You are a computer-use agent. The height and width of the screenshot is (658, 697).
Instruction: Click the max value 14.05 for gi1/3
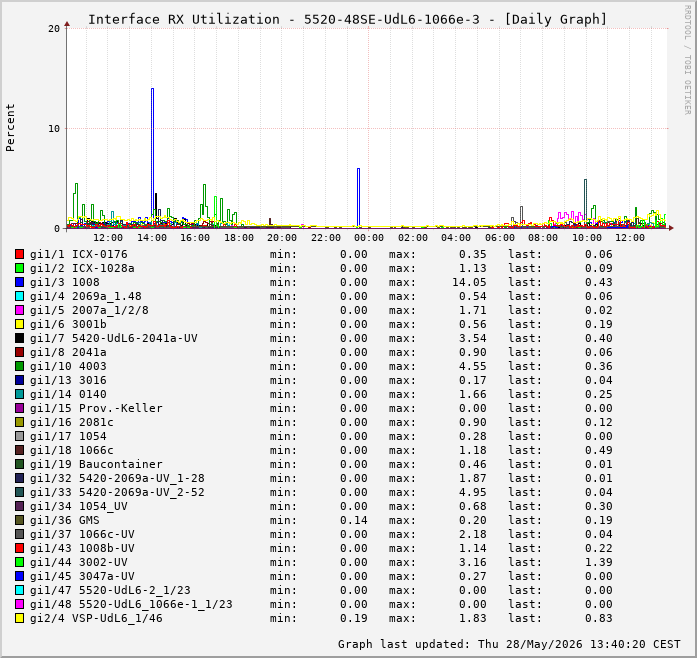pos(469,282)
